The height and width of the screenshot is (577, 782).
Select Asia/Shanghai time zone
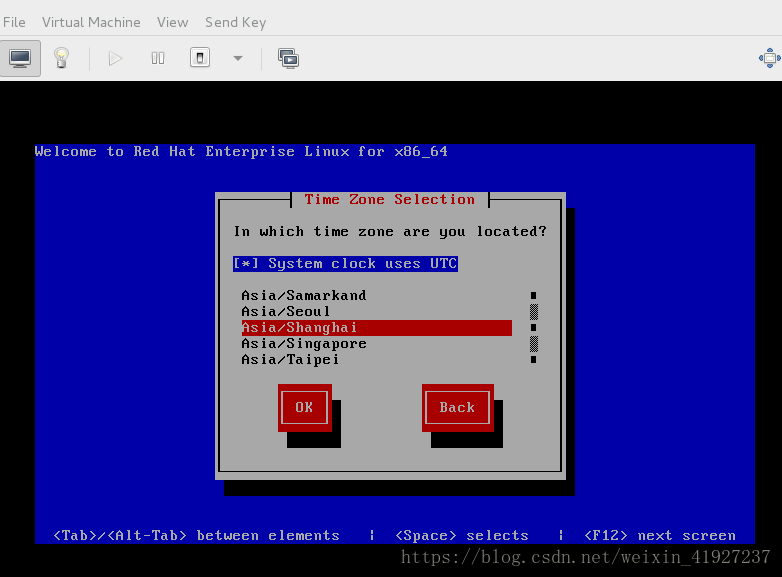(377, 328)
